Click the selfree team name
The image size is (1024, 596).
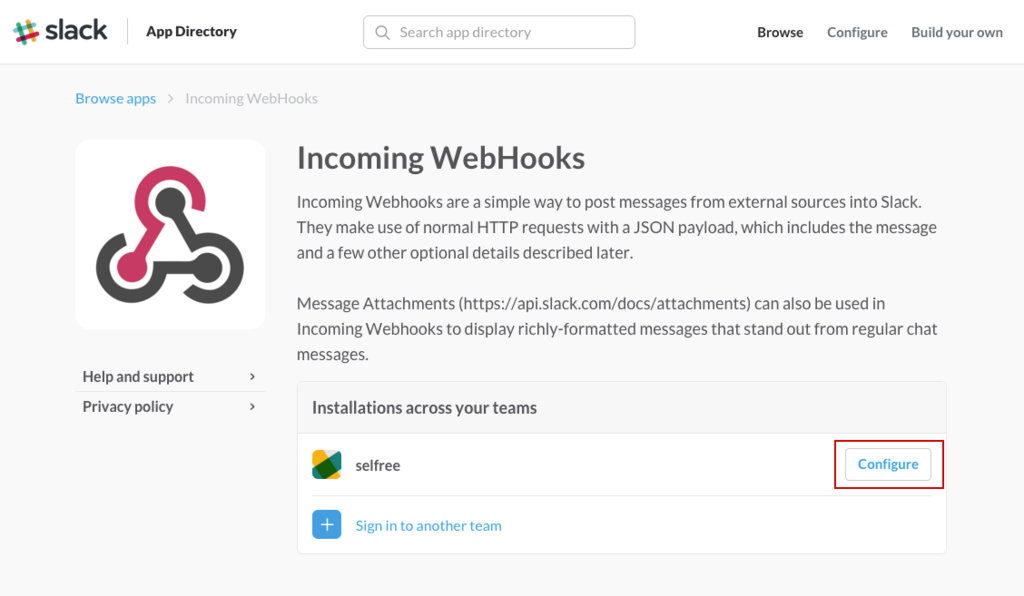[377, 465]
